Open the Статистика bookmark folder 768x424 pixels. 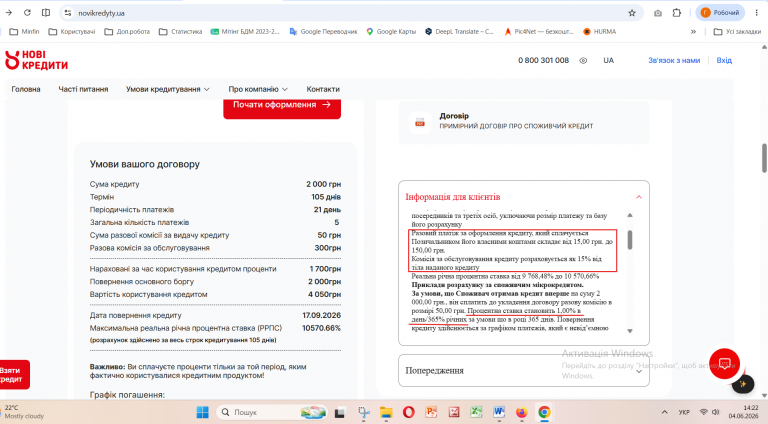pos(181,31)
